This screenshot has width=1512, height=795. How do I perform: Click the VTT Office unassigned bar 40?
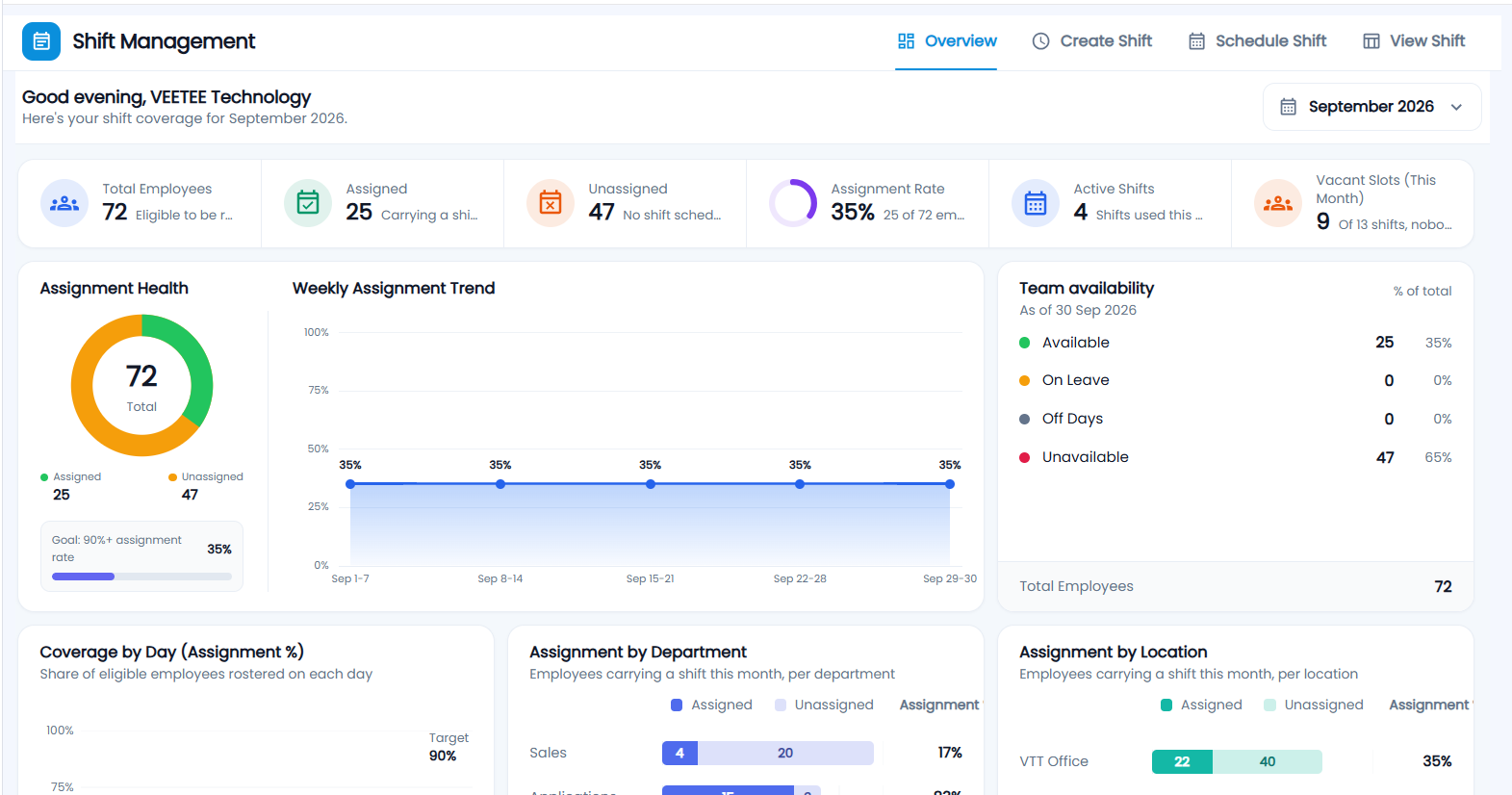(x=1268, y=761)
